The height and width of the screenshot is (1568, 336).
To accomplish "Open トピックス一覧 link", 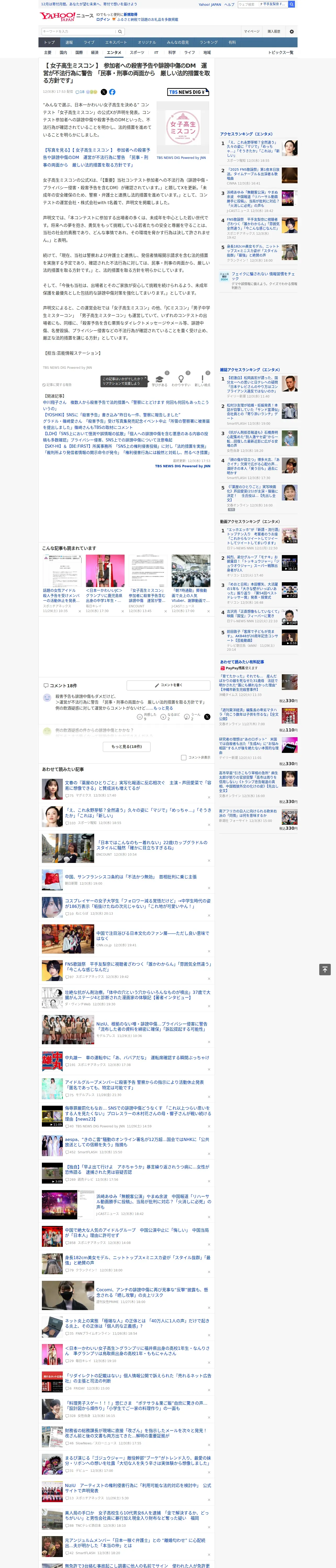I will [281, 52].
